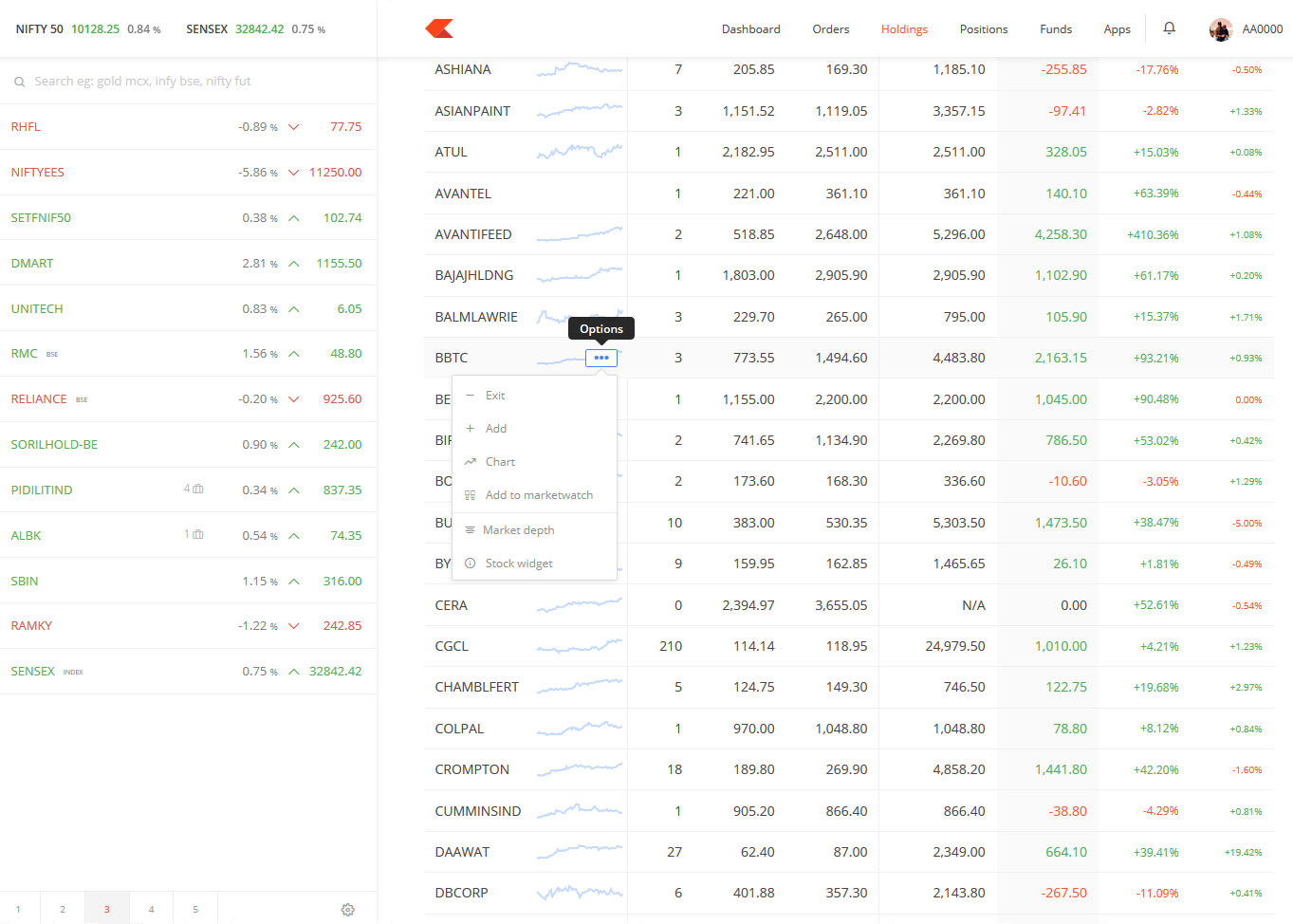
Task: Open marketwatch settings gear
Action: (x=348, y=910)
